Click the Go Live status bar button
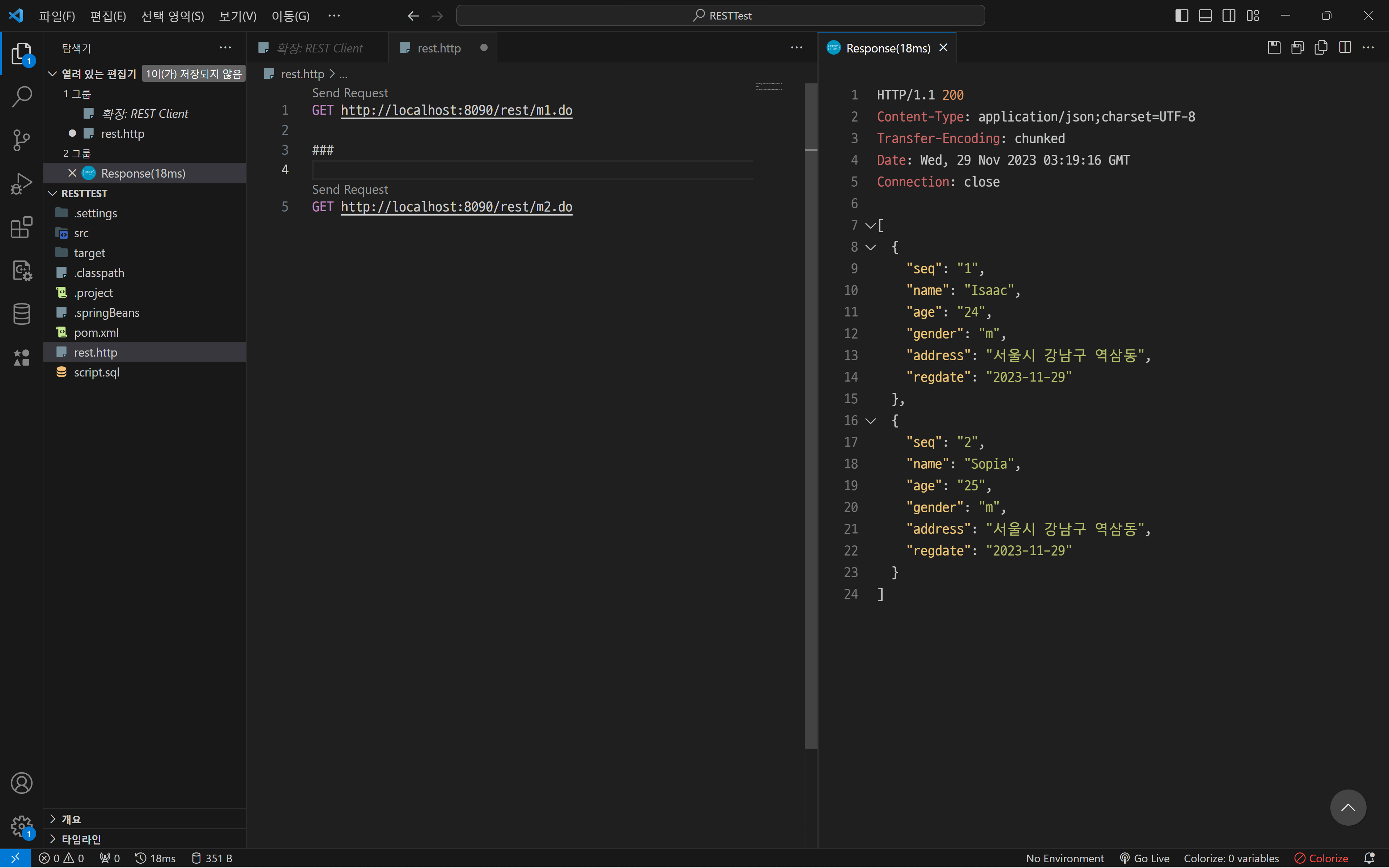Screen dimensions: 1389x868 (1145, 858)
